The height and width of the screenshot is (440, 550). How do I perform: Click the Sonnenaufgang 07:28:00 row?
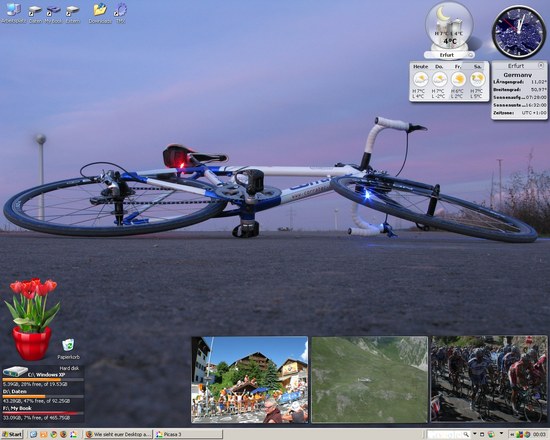point(519,97)
